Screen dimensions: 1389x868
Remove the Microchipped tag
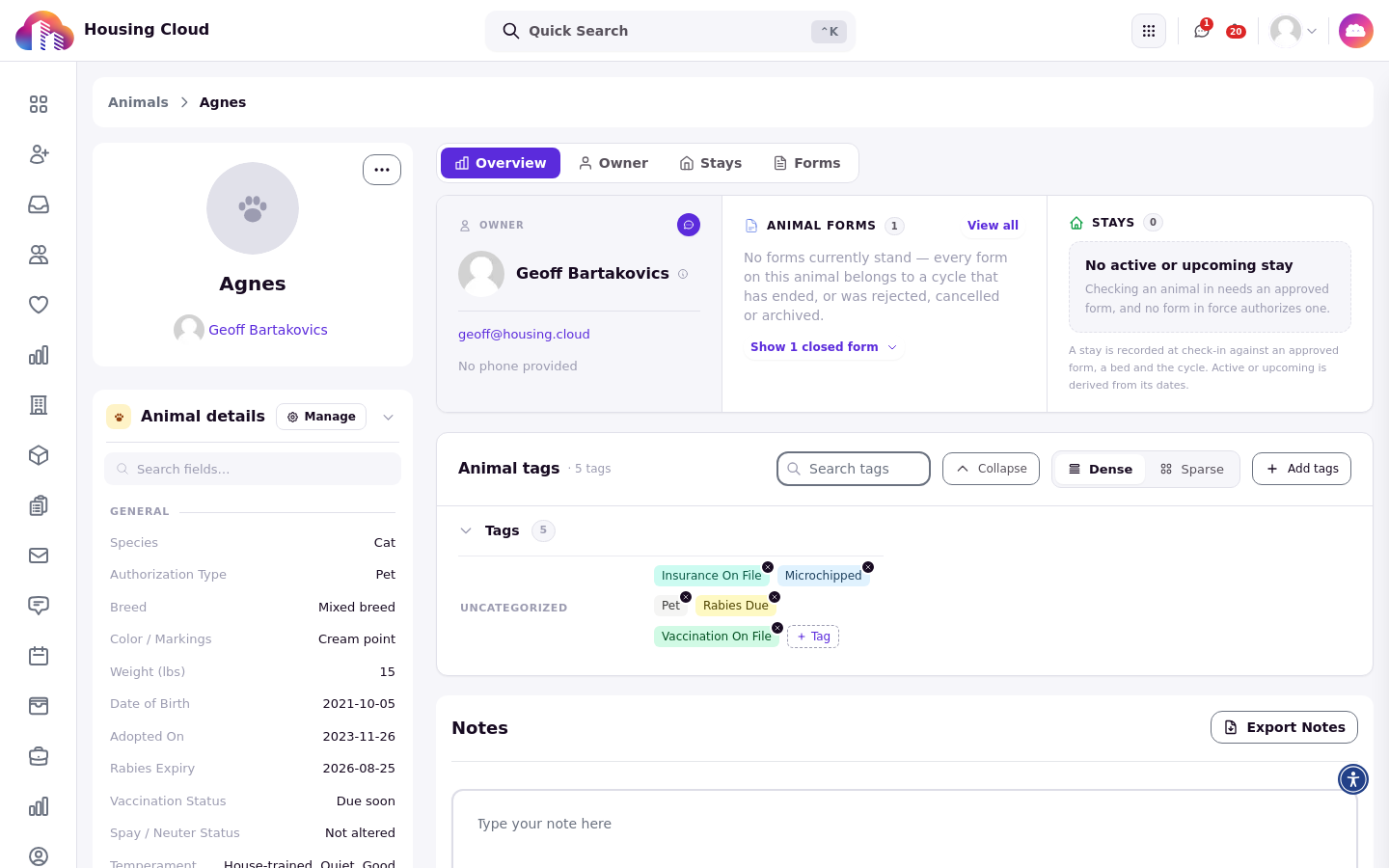click(x=868, y=567)
